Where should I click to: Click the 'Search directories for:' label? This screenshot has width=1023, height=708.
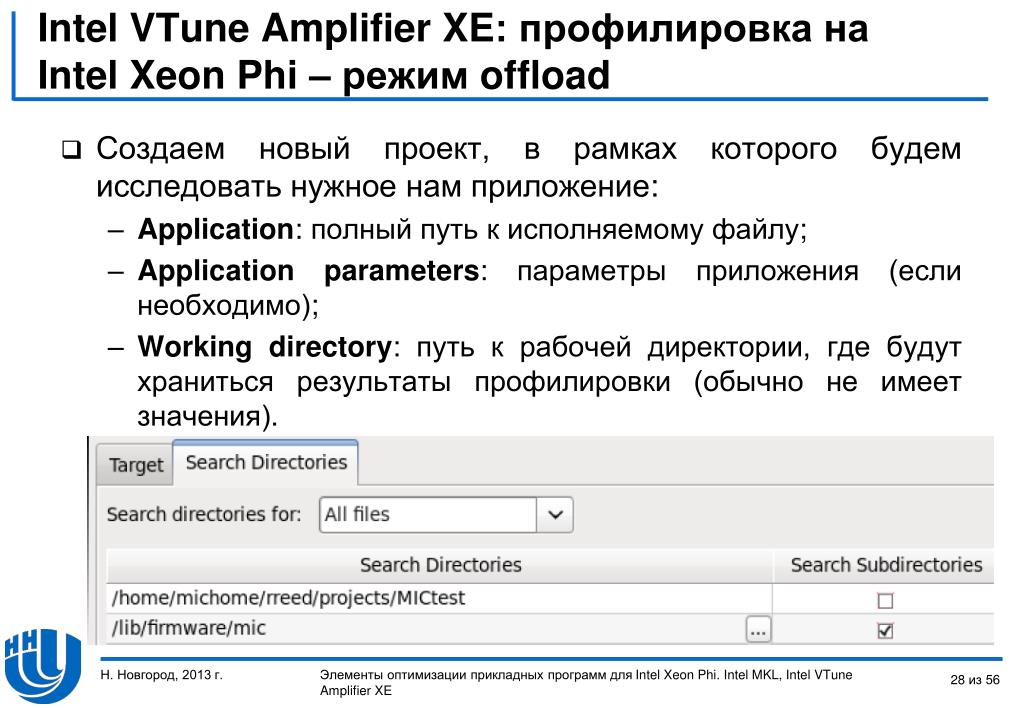coord(204,514)
